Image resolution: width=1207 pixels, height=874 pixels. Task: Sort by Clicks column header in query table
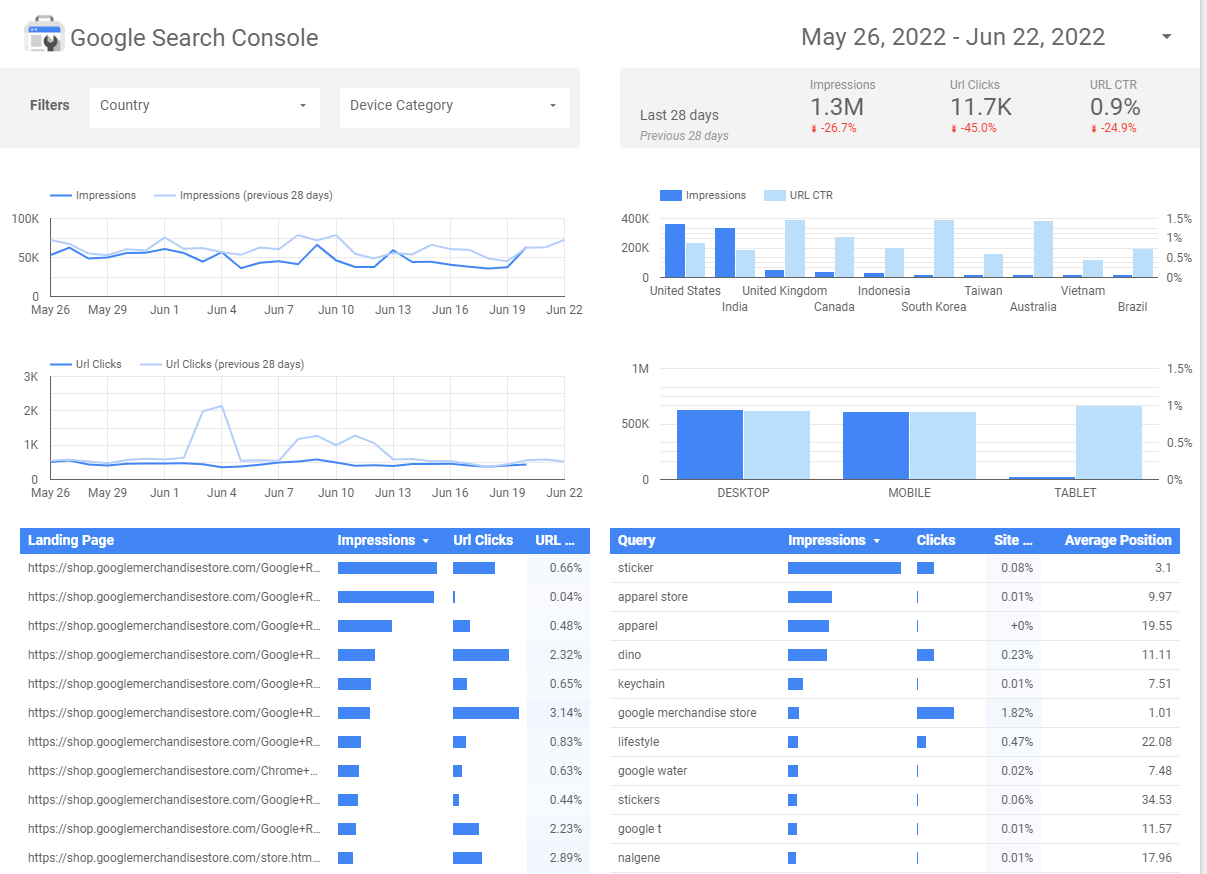(936, 540)
